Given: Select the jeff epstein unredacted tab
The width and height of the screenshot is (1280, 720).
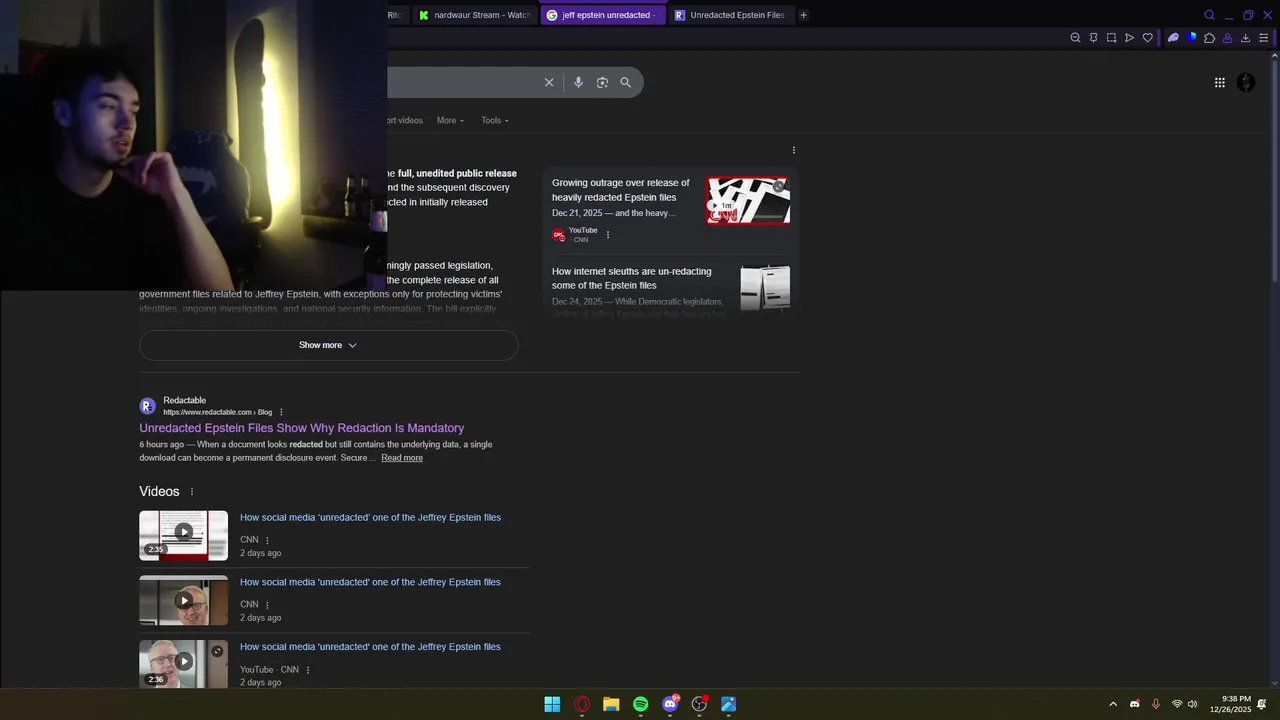Looking at the screenshot, I should click(603, 15).
